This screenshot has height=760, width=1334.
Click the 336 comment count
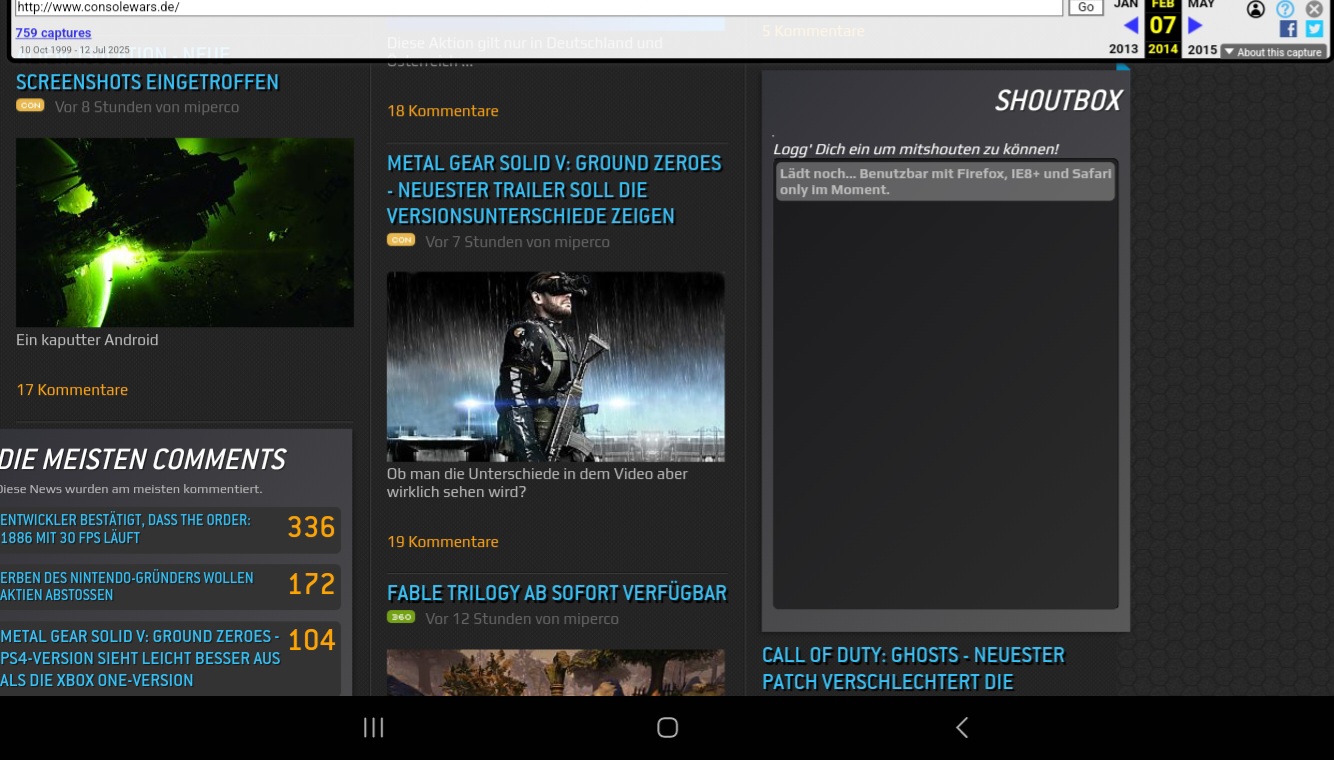click(311, 527)
